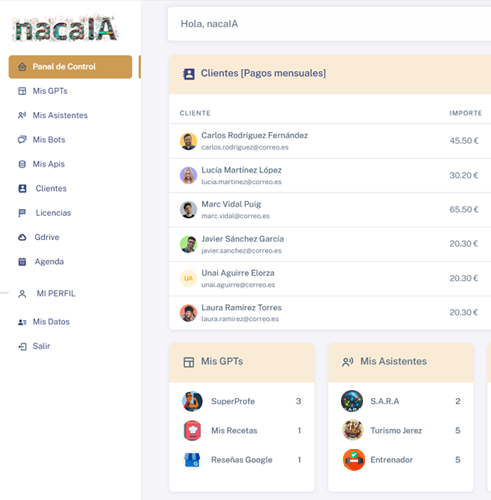Screen dimensions: 491x500
Task: Click the Salir logout icon
Action: point(22,346)
